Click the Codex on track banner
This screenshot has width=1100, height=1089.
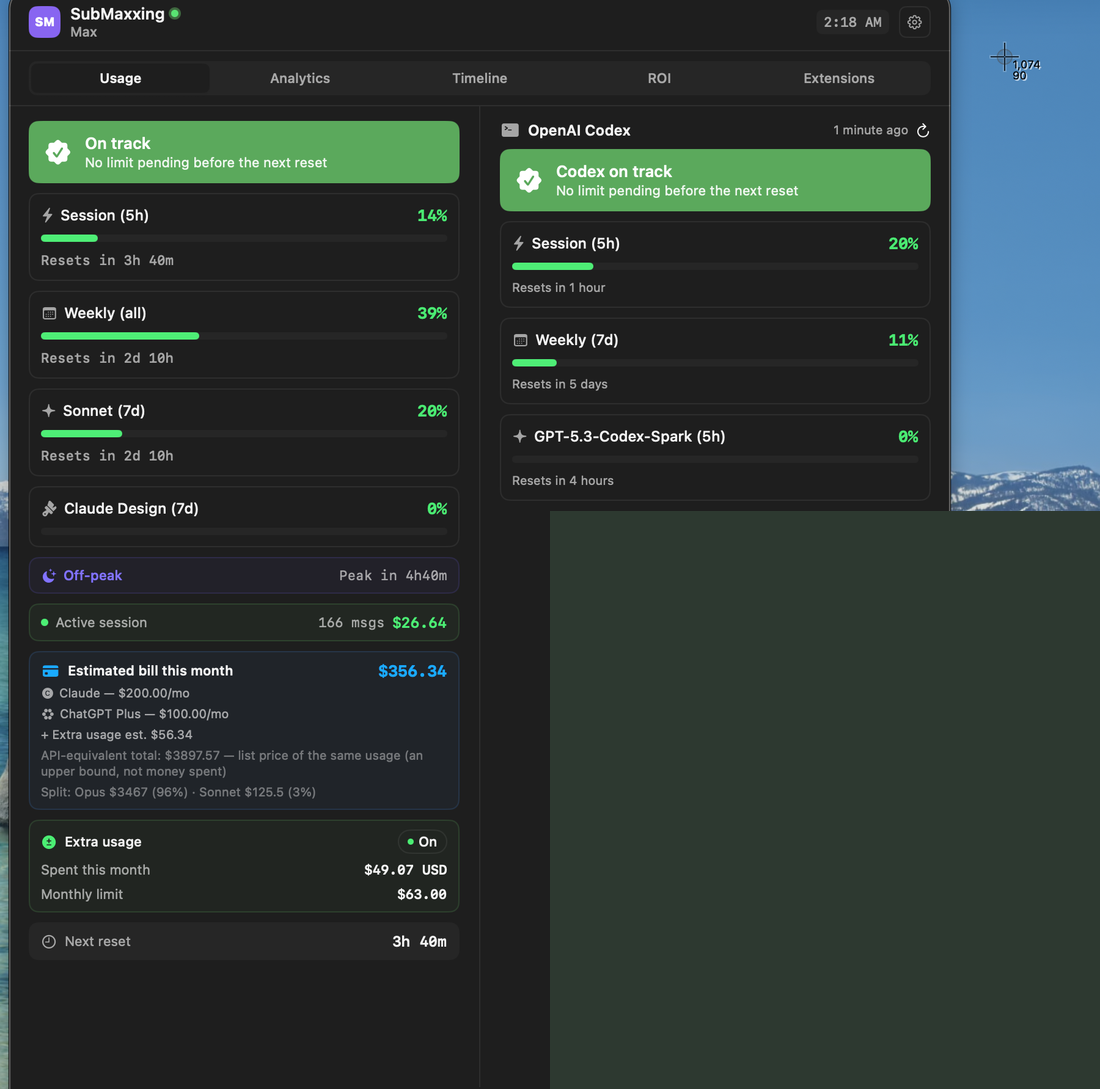715,180
